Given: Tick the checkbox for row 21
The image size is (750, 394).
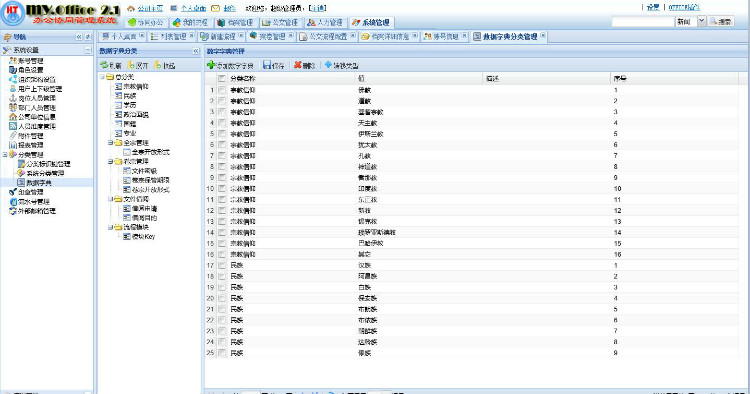Looking at the screenshot, I should point(221,309).
